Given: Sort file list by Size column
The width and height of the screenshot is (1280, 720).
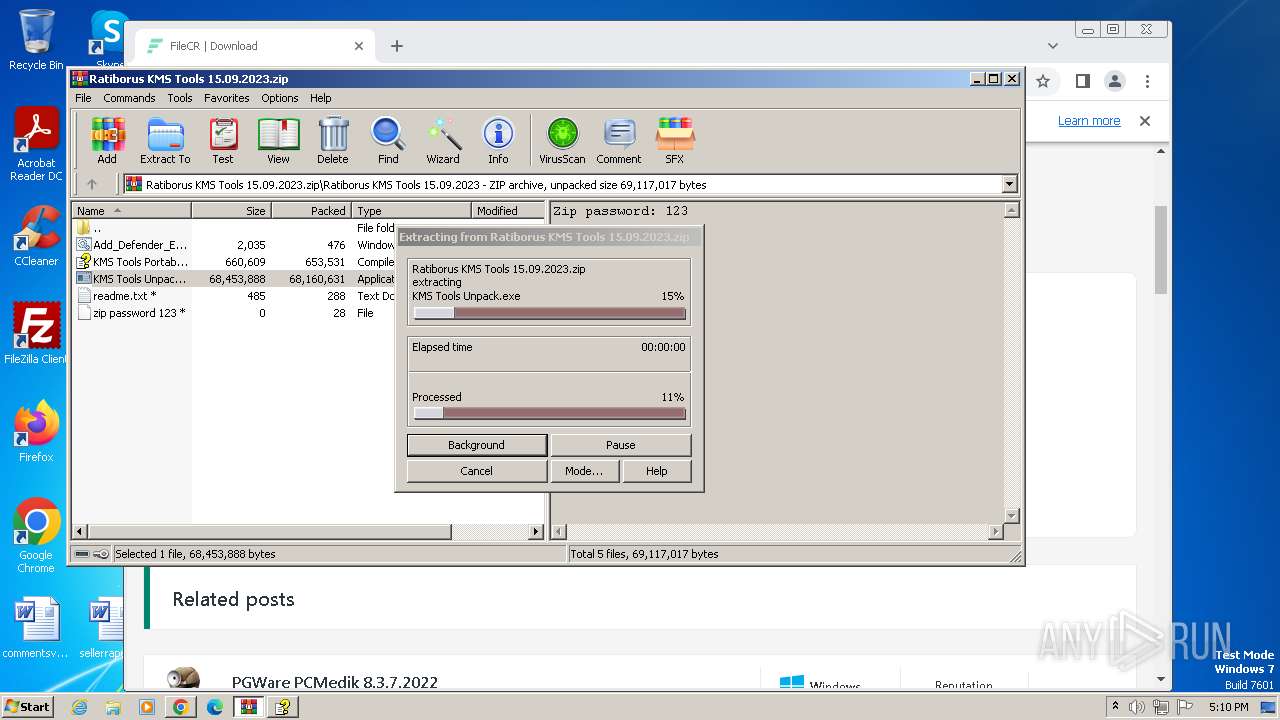Looking at the screenshot, I should click(231, 210).
